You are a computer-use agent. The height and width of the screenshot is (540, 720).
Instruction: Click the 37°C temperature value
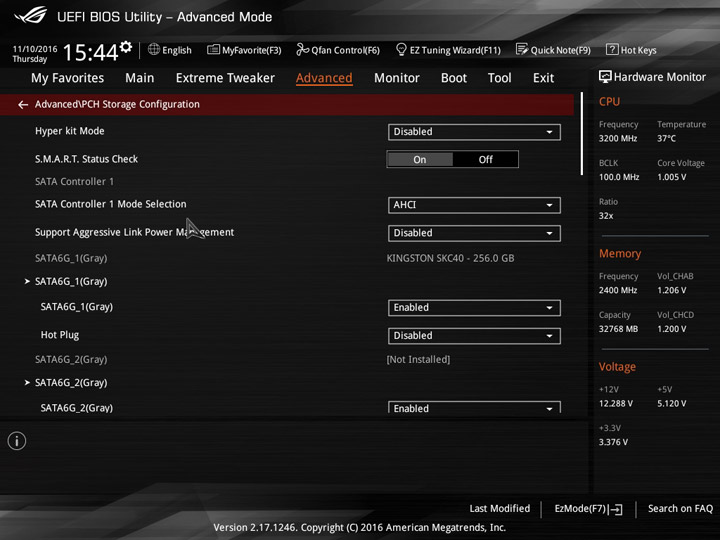tap(666, 139)
